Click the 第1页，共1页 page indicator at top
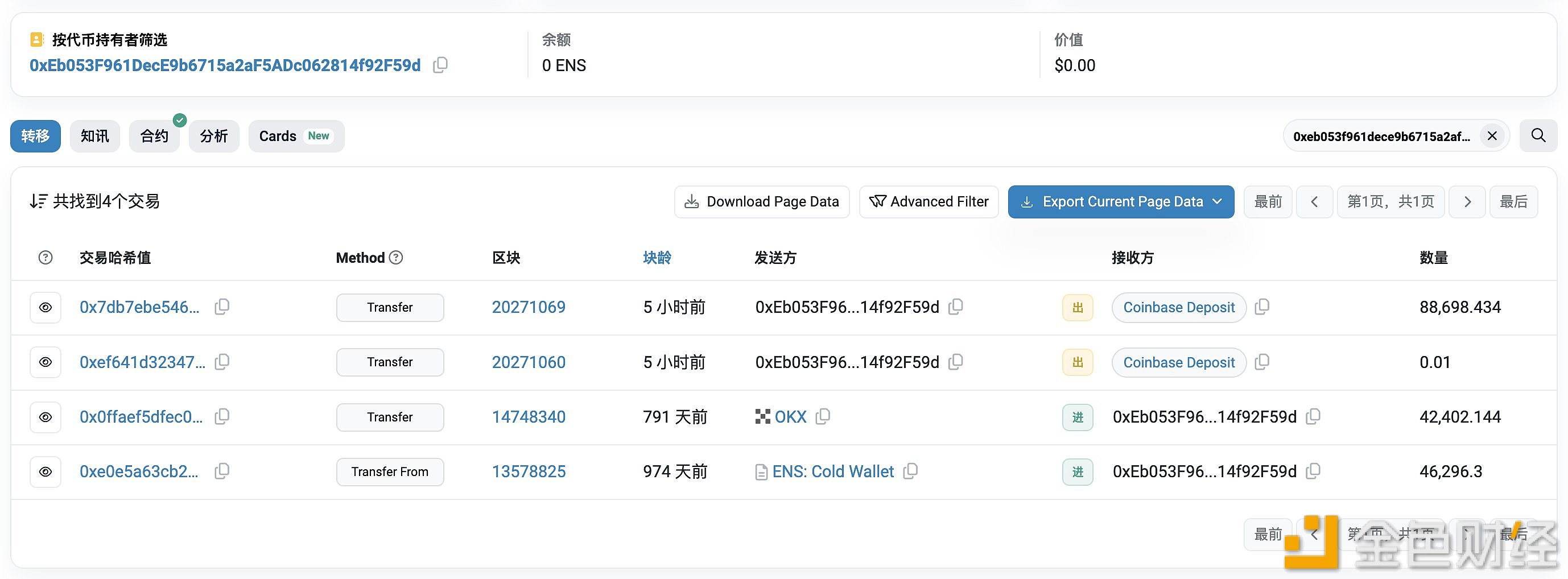Image resolution: width=1568 pixels, height=579 pixels. [x=1390, y=201]
